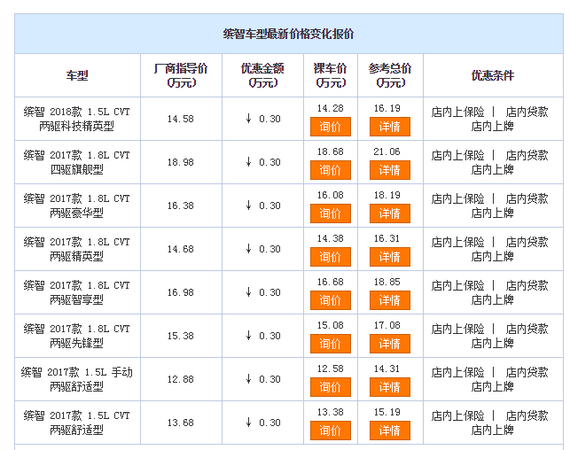Open 详情 under total price 14.31

pyautogui.click(x=390, y=387)
